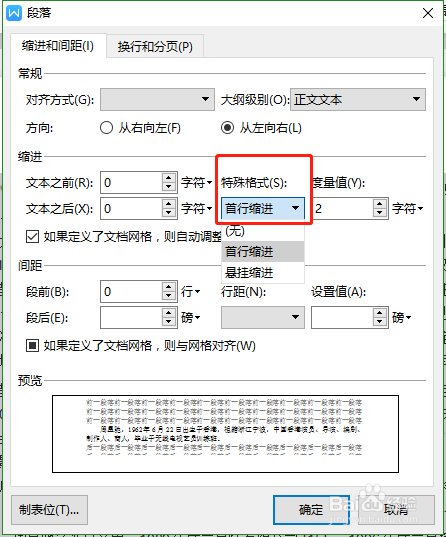Click the 文本之前(R) input field

(131, 183)
